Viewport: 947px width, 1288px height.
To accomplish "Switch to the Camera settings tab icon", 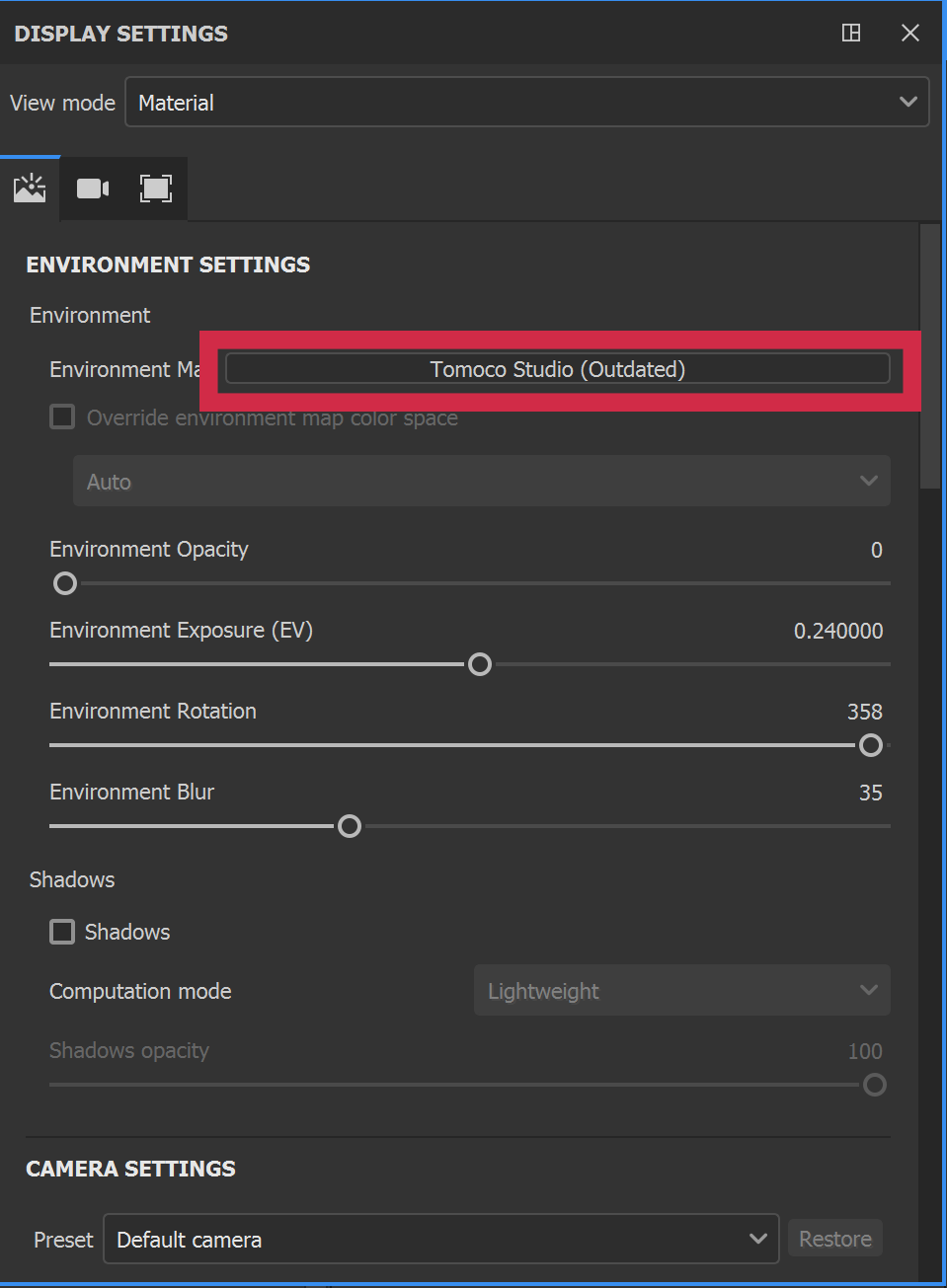I will [x=93, y=189].
